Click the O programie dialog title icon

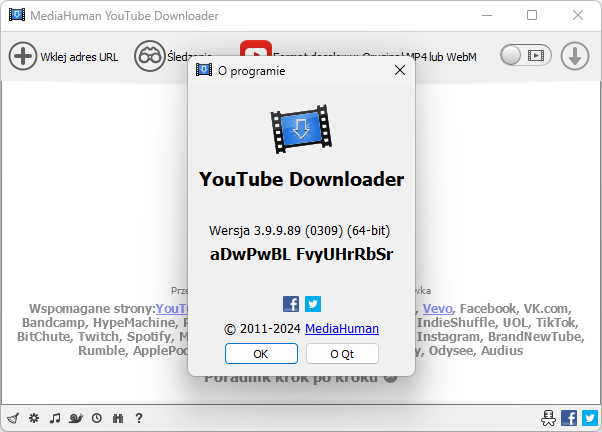pyautogui.click(x=204, y=70)
